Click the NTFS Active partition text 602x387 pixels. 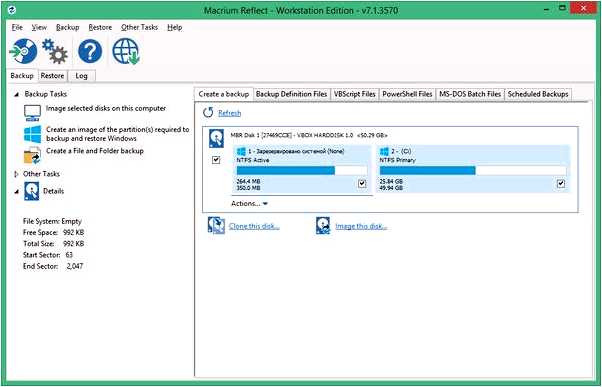pos(253,160)
